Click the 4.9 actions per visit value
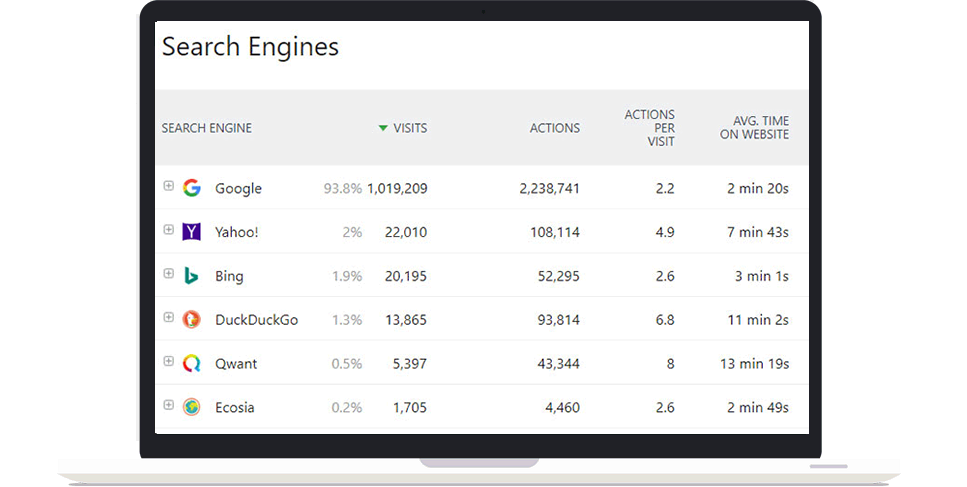The width and height of the screenshot is (967, 487). (x=665, y=232)
